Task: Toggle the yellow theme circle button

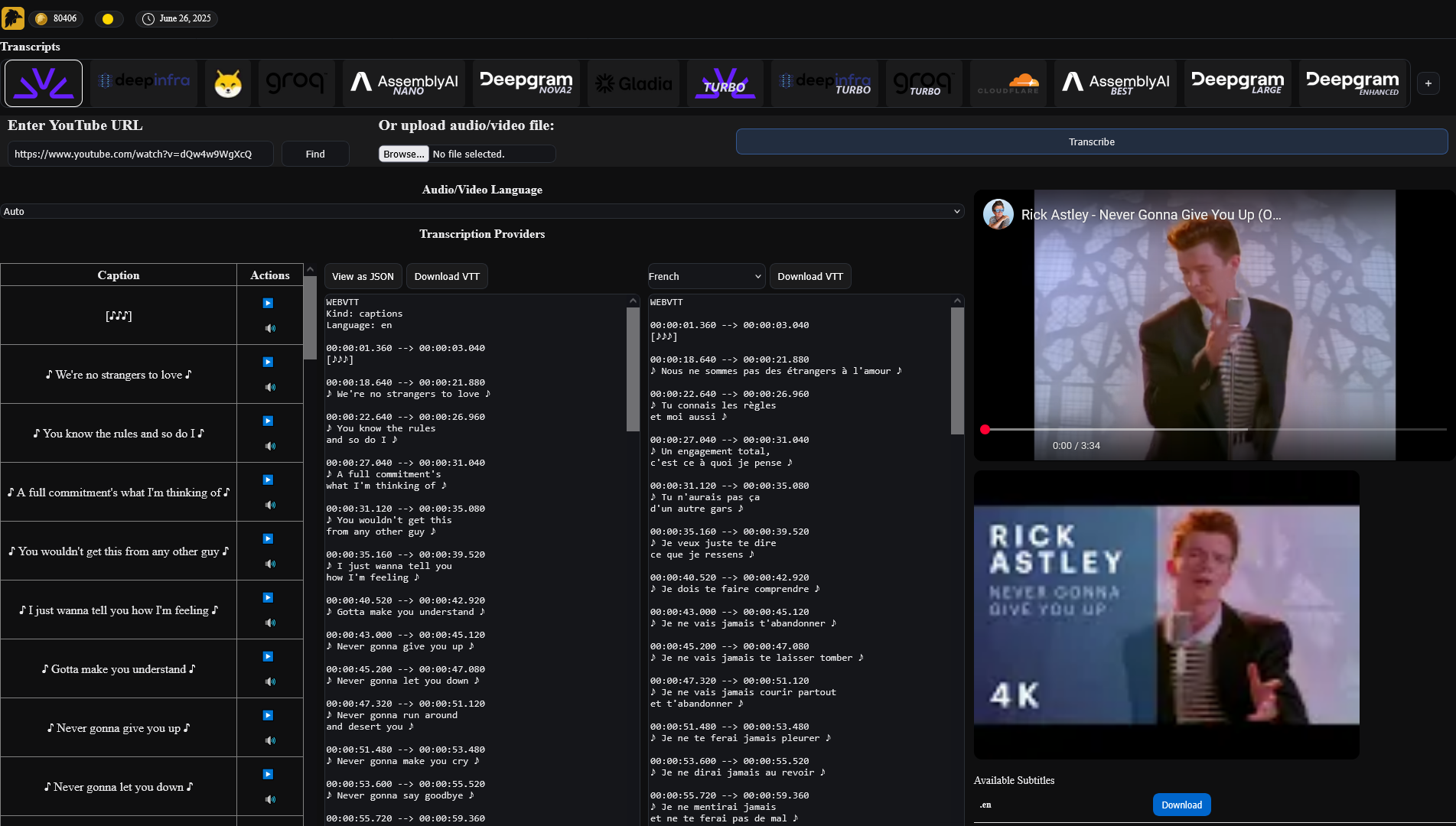Action: [108, 18]
